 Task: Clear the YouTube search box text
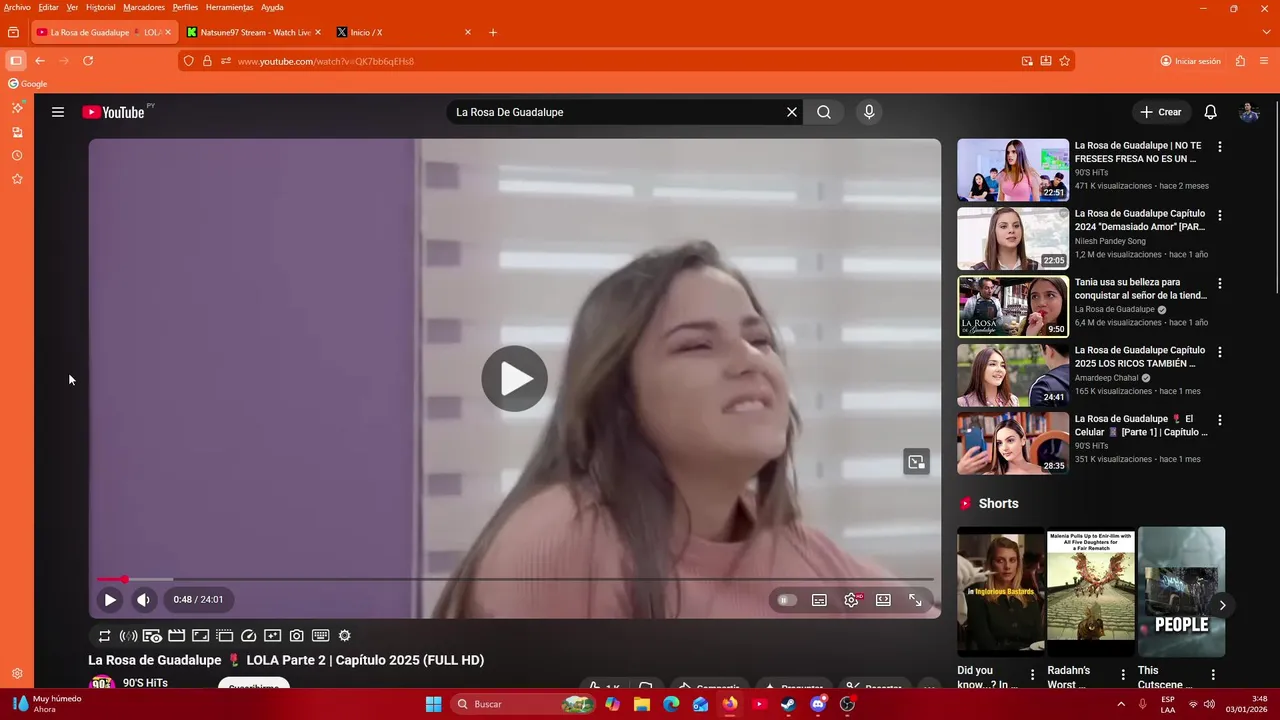pyautogui.click(x=792, y=112)
